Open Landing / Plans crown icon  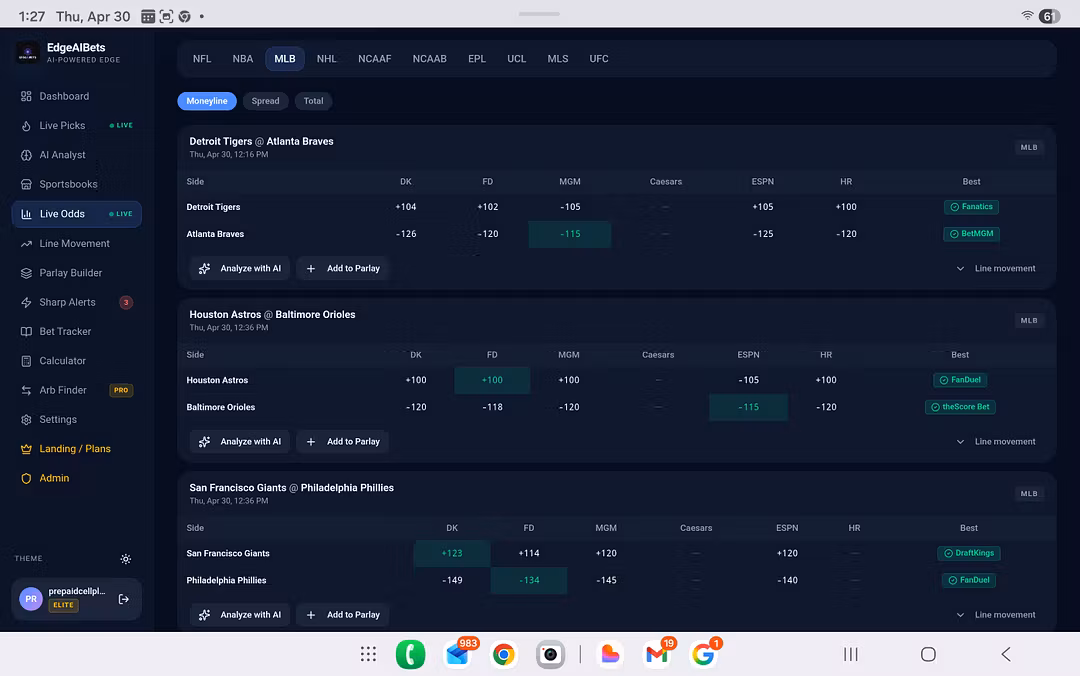point(26,449)
